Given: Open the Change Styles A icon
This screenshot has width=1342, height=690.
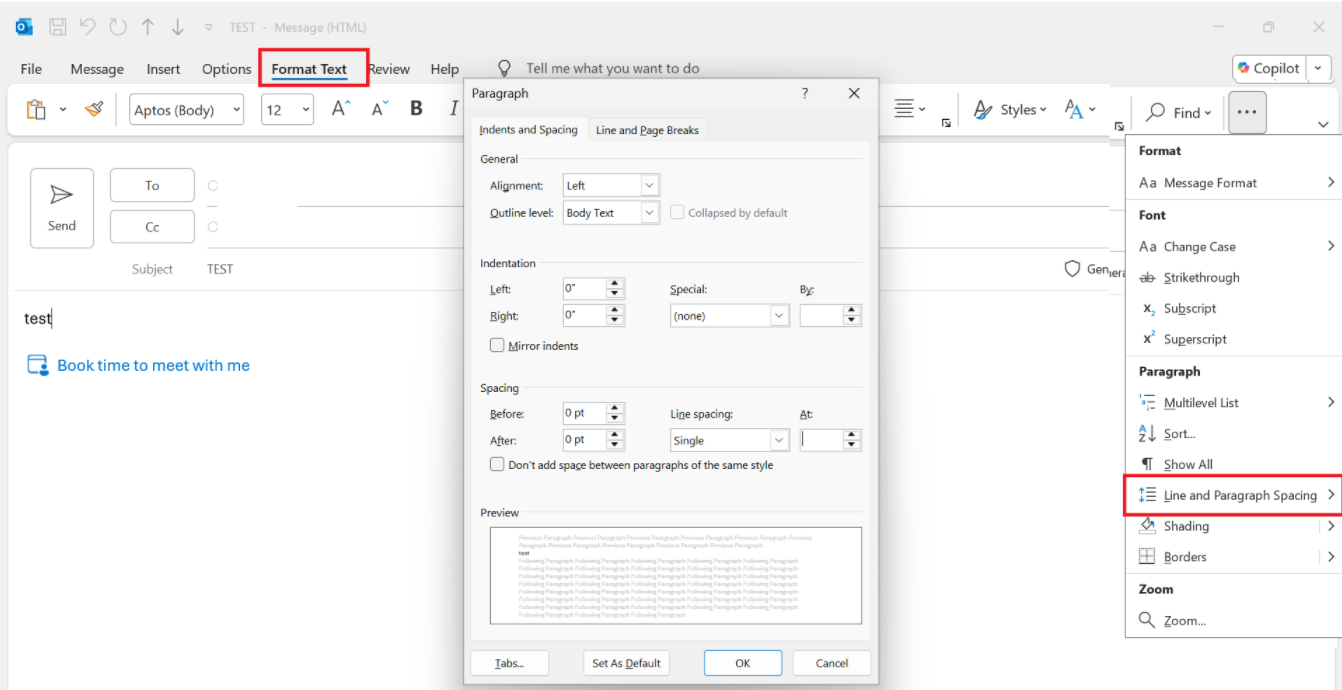Looking at the screenshot, I should point(1074,110).
